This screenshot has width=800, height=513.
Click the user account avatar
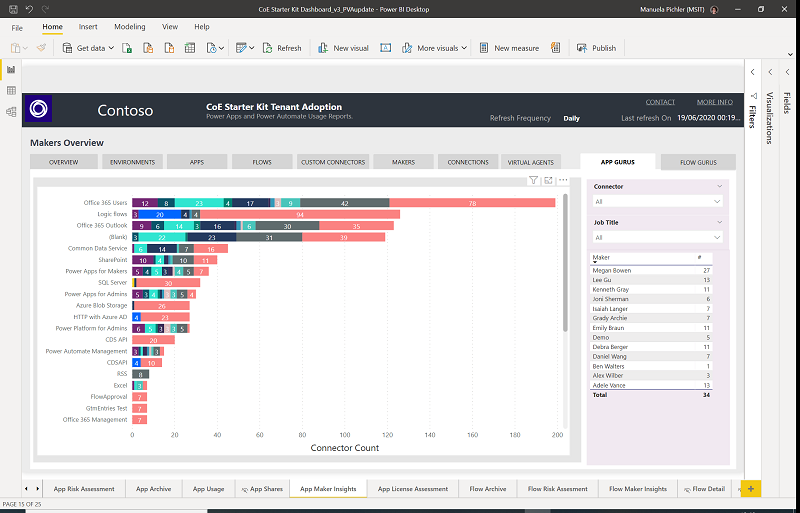(714, 9)
